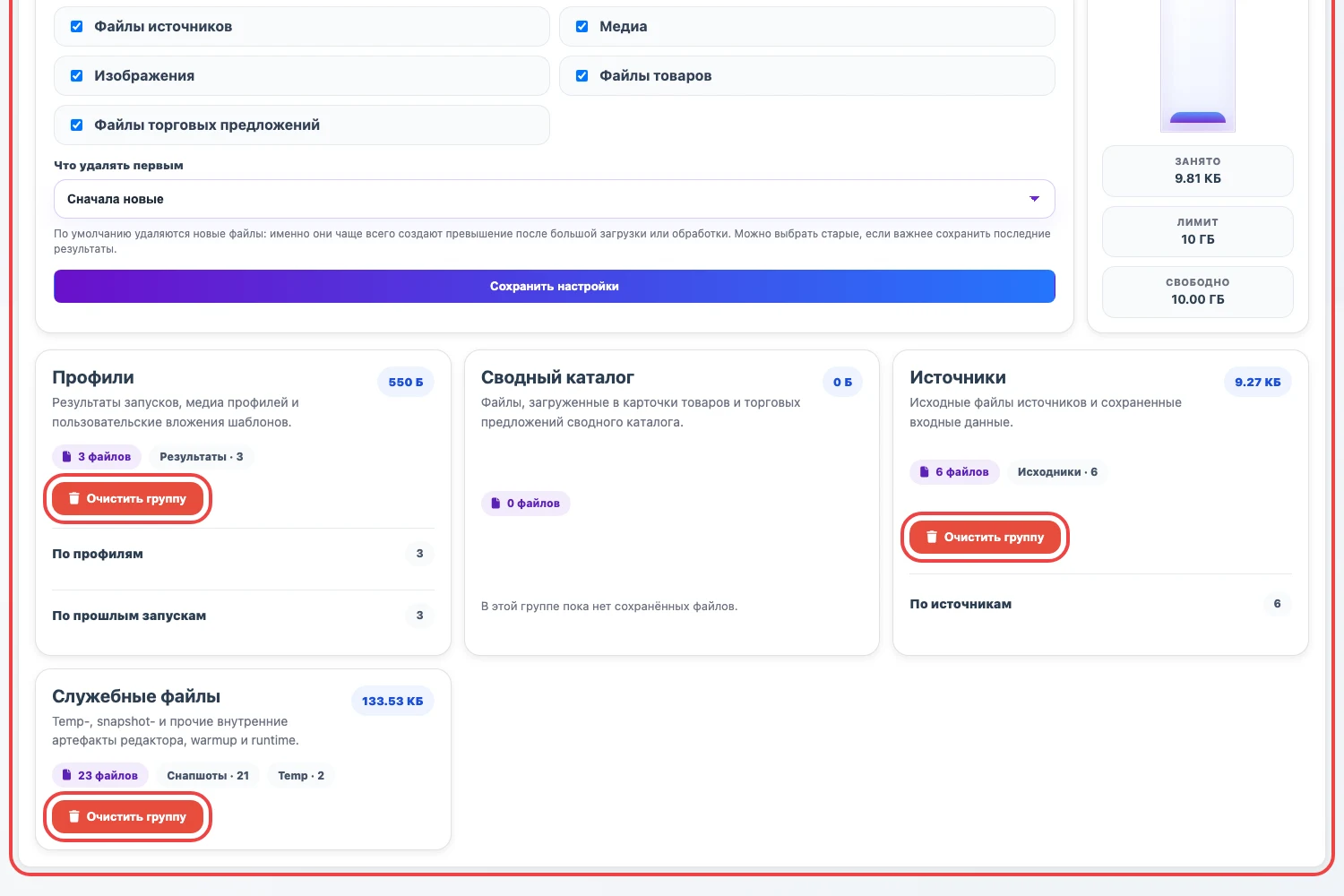The image size is (1344, 896).
Task: Click the count badge in По прошлым запускам row
Action: 419,616
